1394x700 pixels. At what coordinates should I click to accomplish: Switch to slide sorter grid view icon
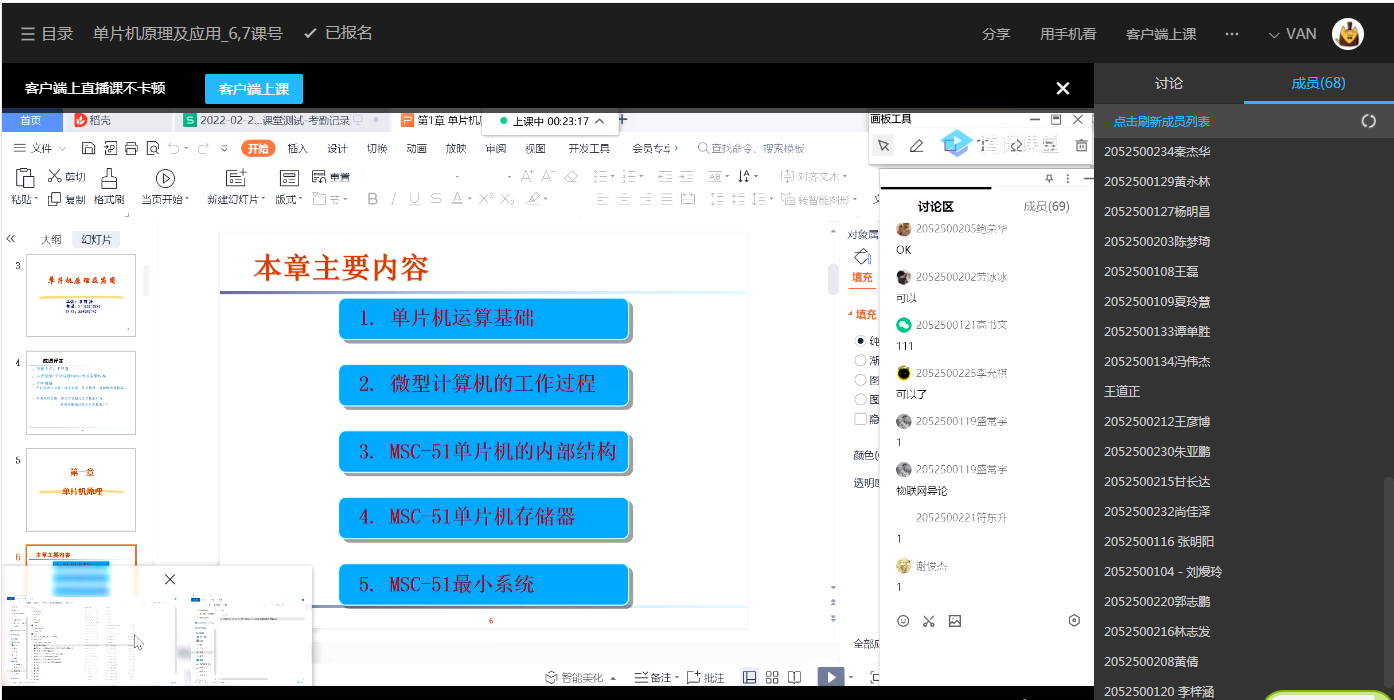point(772,677)
